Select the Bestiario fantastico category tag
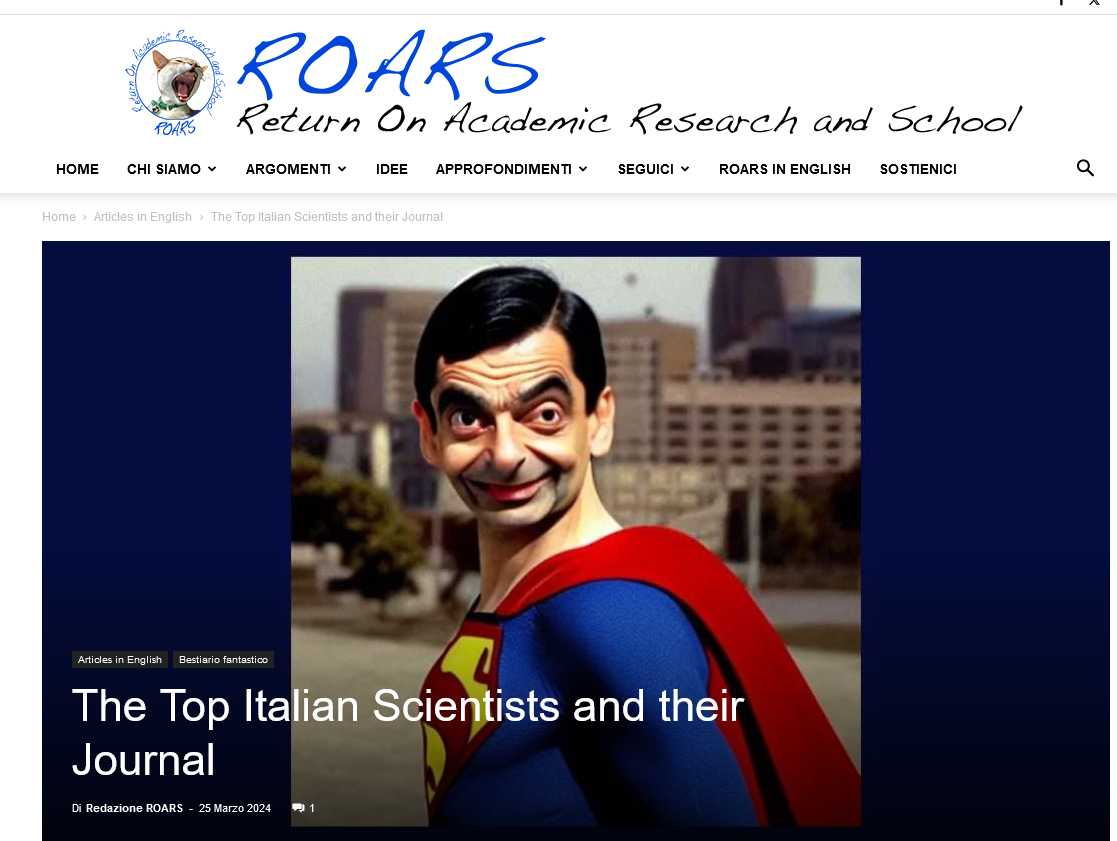The height and width of the screenshot is (841, 1117). 223,659
